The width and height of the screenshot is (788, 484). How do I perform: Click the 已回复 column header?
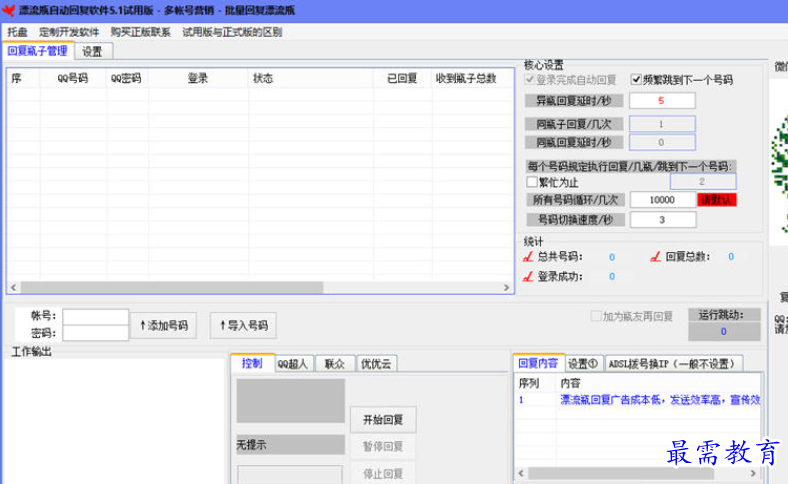(402, 78)
